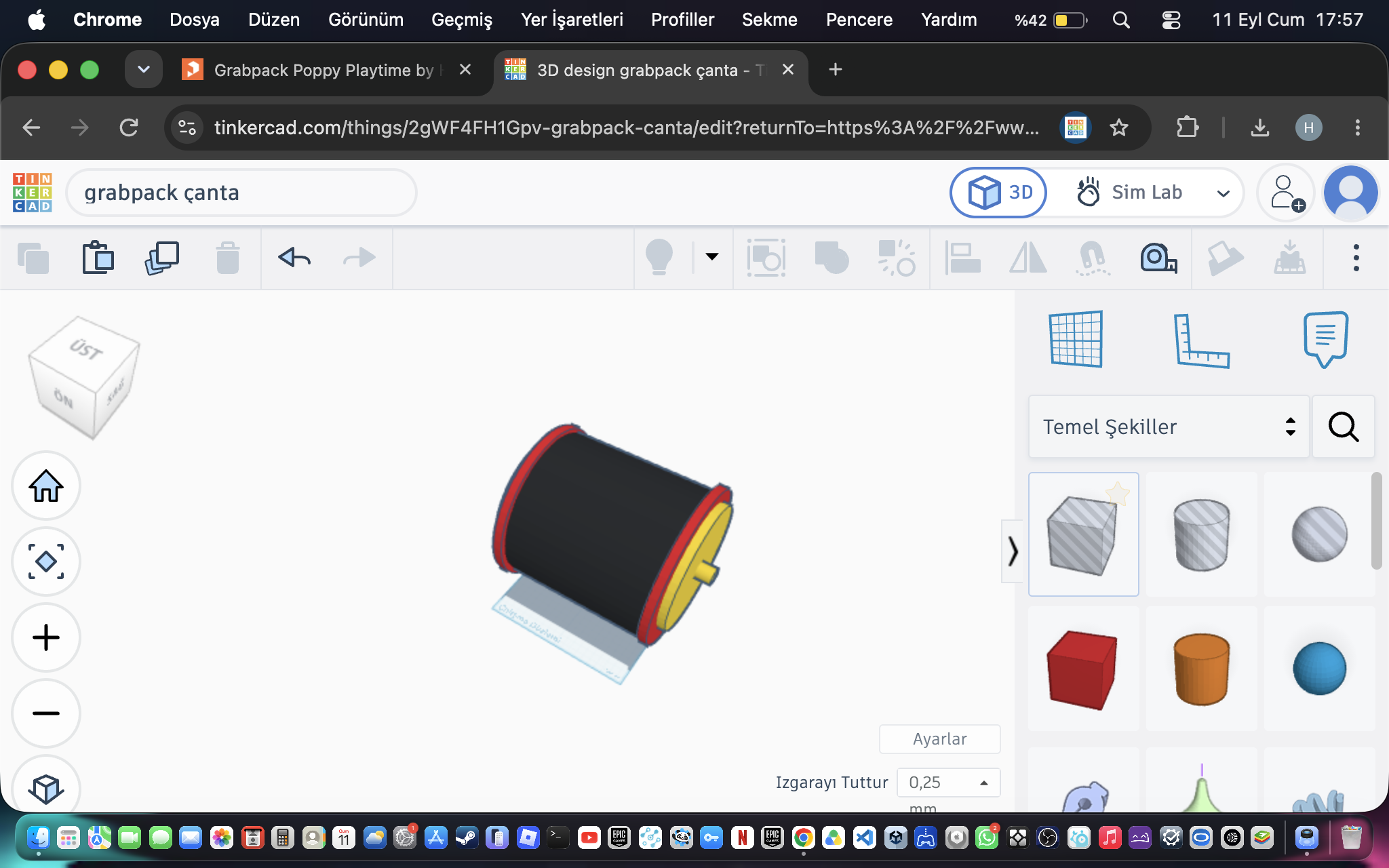
Task: Redo the last action
Action: 359,258
